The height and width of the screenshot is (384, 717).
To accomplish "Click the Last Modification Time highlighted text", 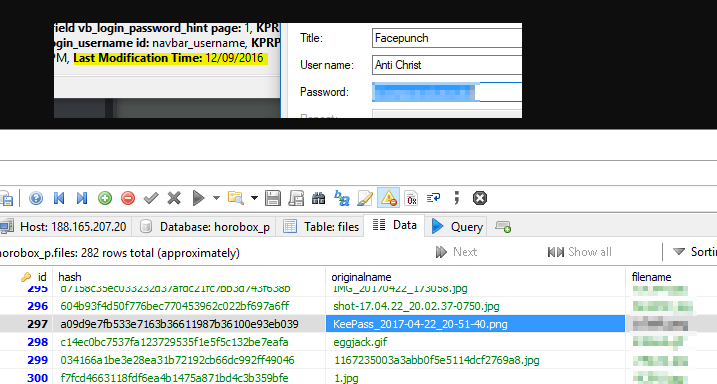I will coord(170,58).
